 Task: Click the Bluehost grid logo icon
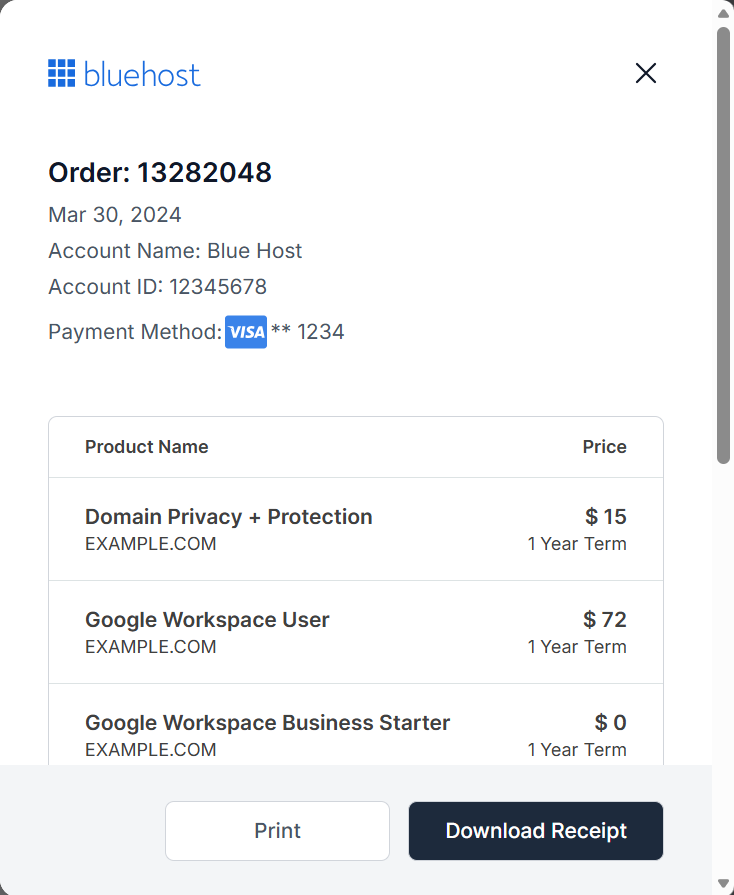pyautogui.click(x=61, y=72)
